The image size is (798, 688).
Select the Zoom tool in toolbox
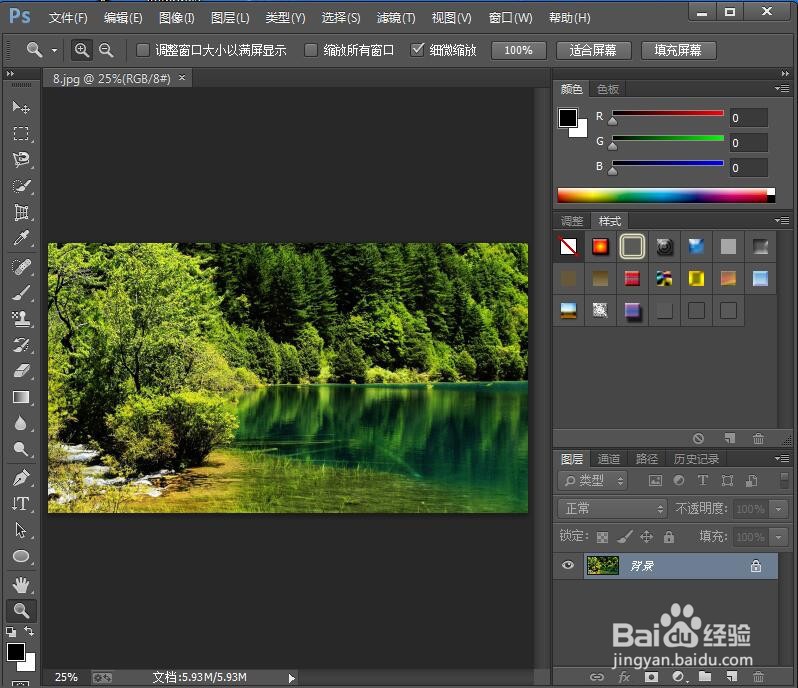pyautogui.click(x=21, y=610)
